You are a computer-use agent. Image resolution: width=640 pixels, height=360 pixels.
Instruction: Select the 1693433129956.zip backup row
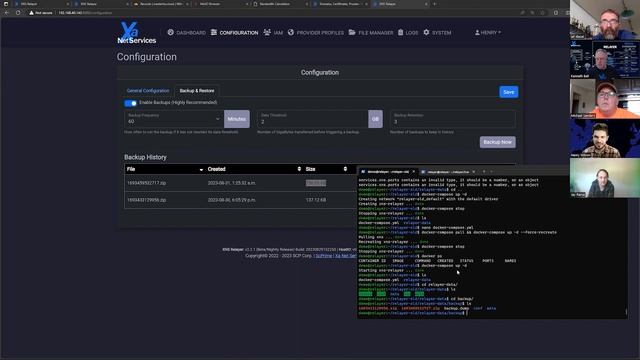(241, 200)
